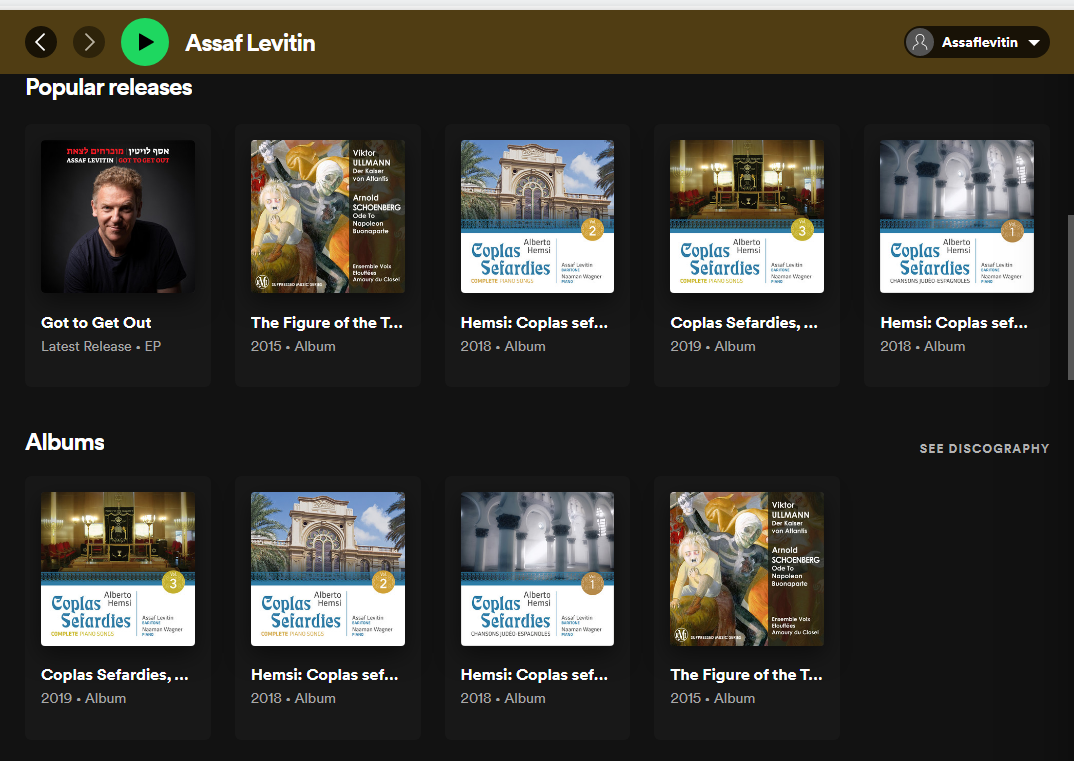Open the Assaflevitin account dropdown menu
The height and width of the screenshot is (761, 1074).
(x=977, y=42)
